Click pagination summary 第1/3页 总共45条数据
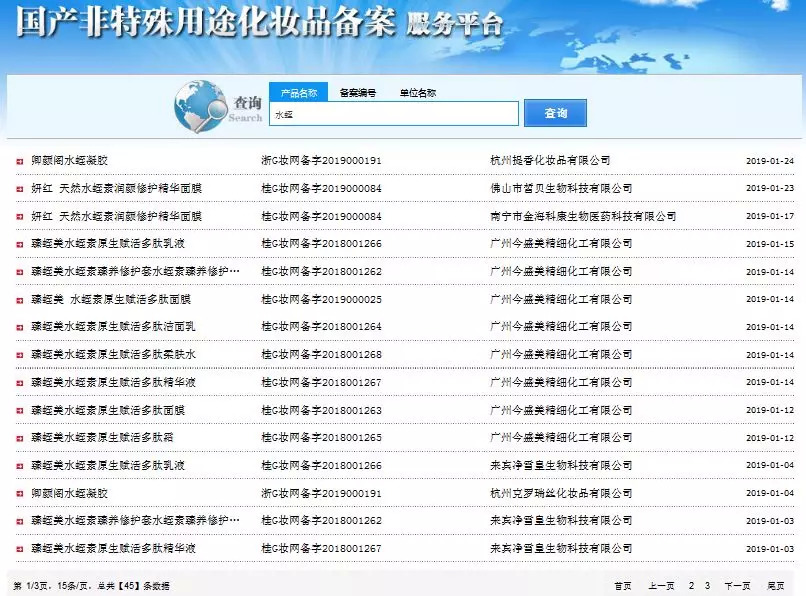This screenshot has width=806, height=596. 91,586
